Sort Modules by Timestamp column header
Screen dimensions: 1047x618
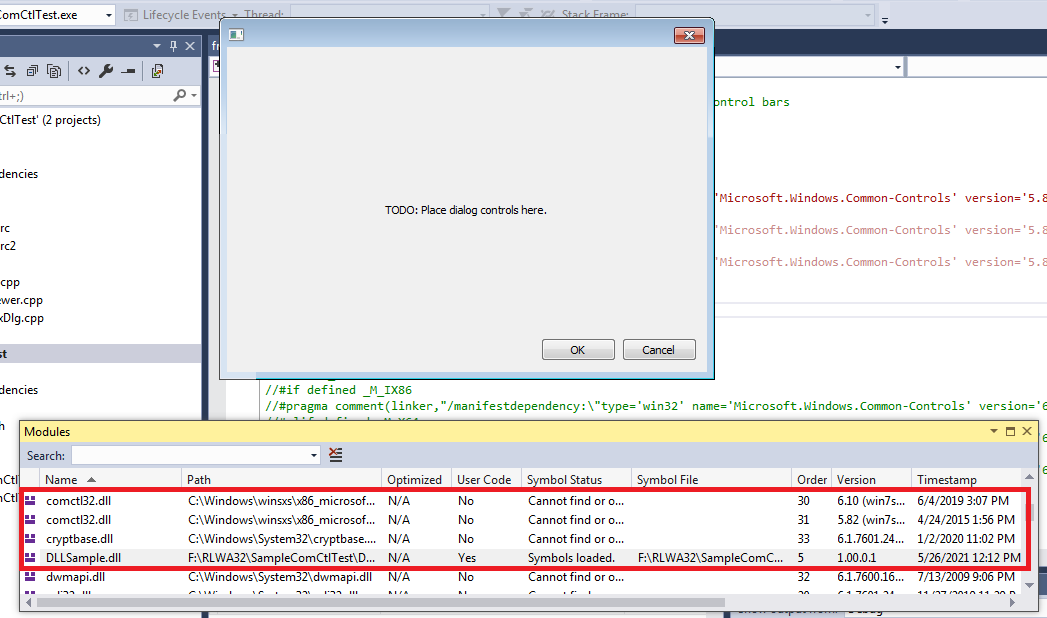click(x=966, y=480)
